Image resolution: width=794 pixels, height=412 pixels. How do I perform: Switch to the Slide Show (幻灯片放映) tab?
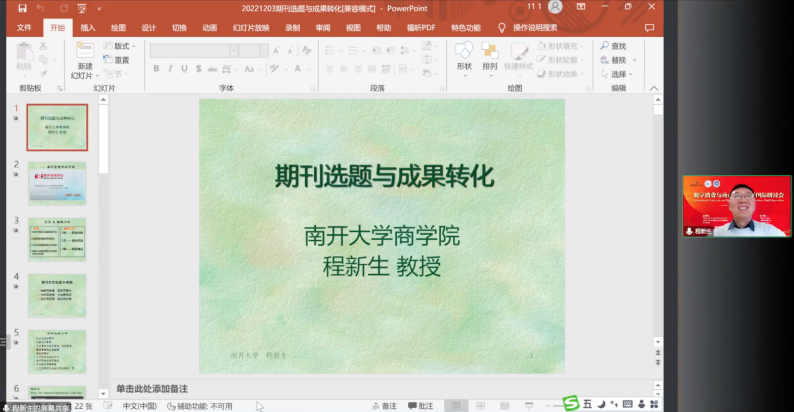pyautogui.click(x=253, y=28)
